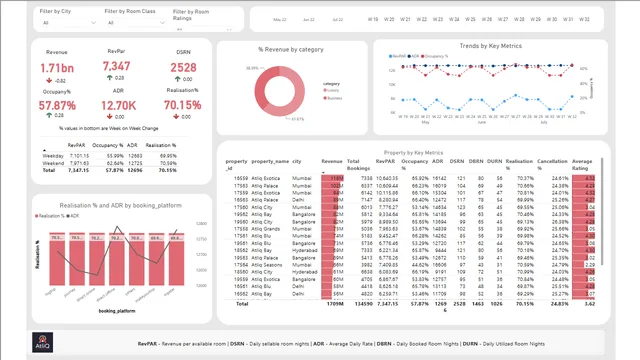The image size is (640, 360).
Task: Select Jun 22 month filter
Action: (309, 20)
